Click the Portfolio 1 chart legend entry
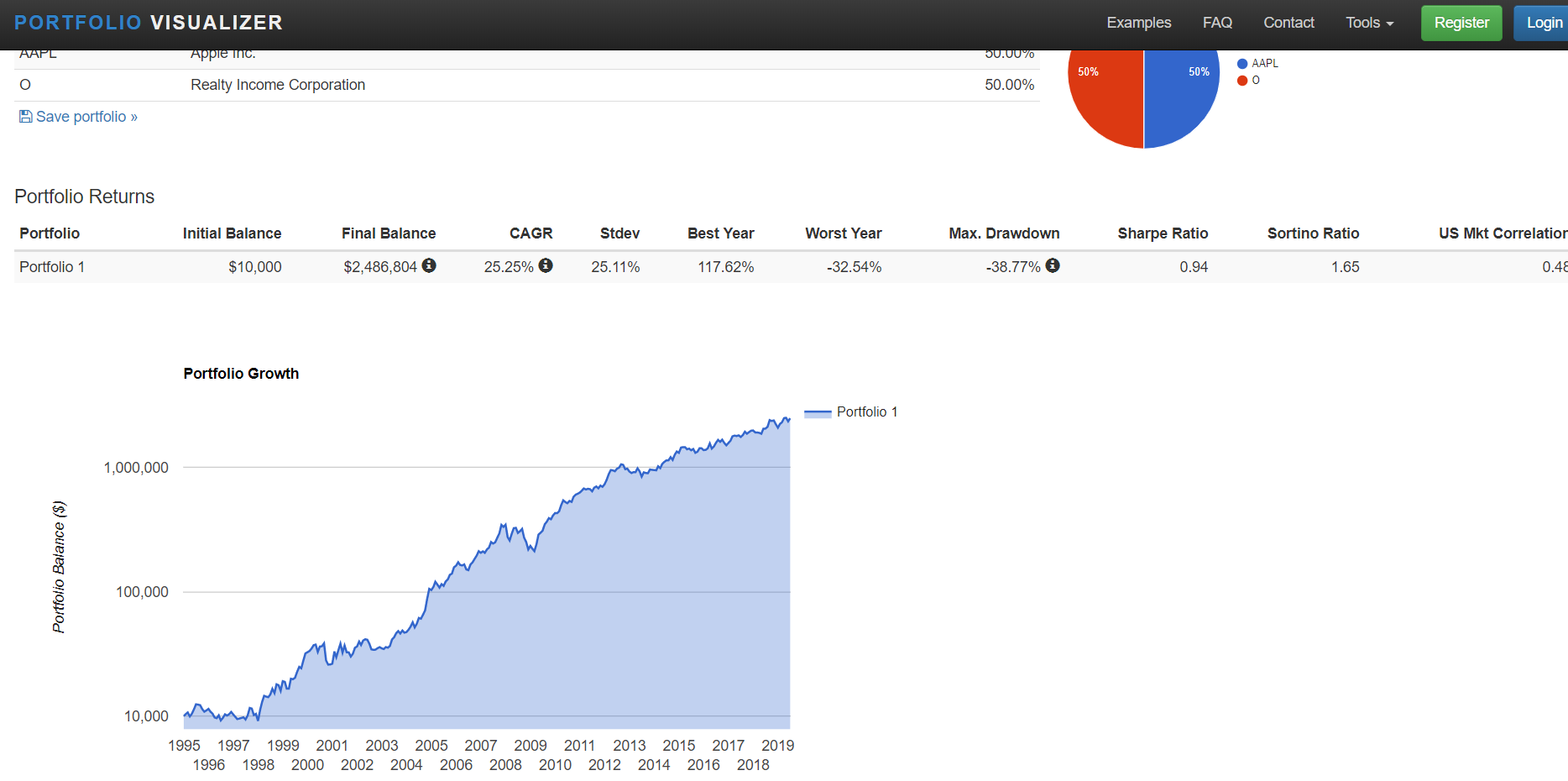The height and width of the screenshot is (781, 1568). click(x=851, y=412)
